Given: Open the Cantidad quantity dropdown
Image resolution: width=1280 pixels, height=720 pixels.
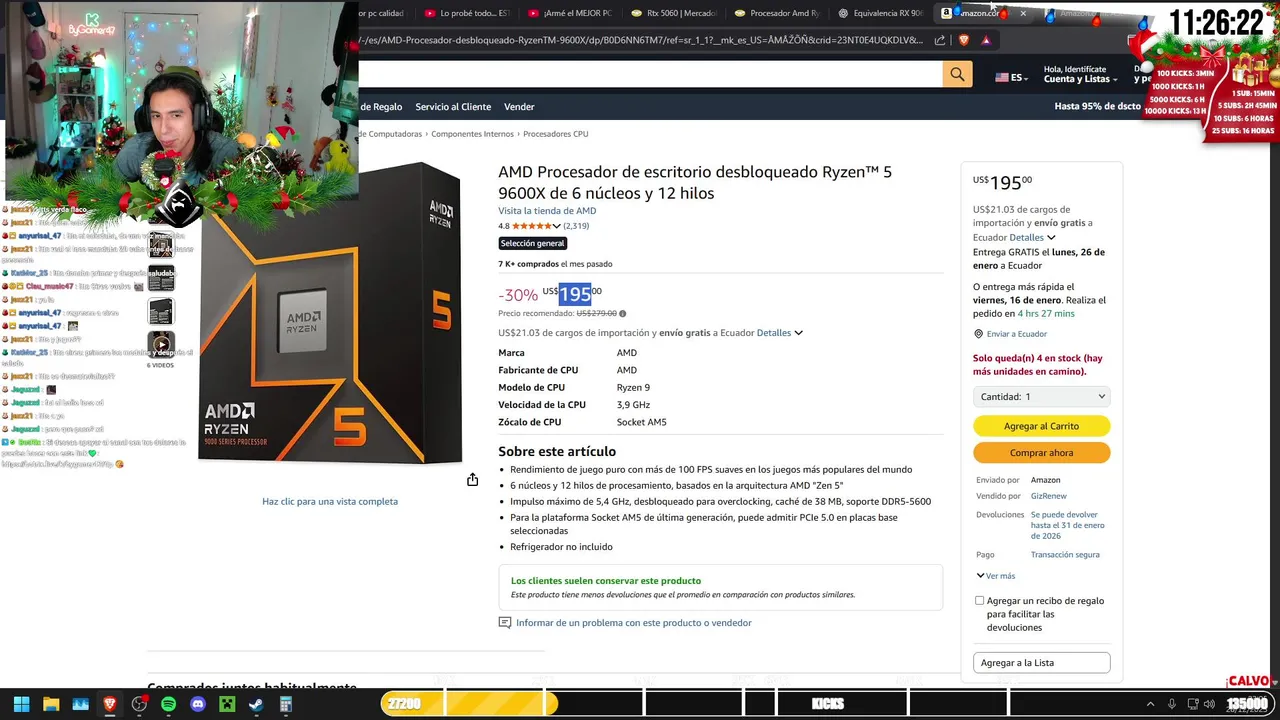Looking at the screenshot, I should point(1041,397).
